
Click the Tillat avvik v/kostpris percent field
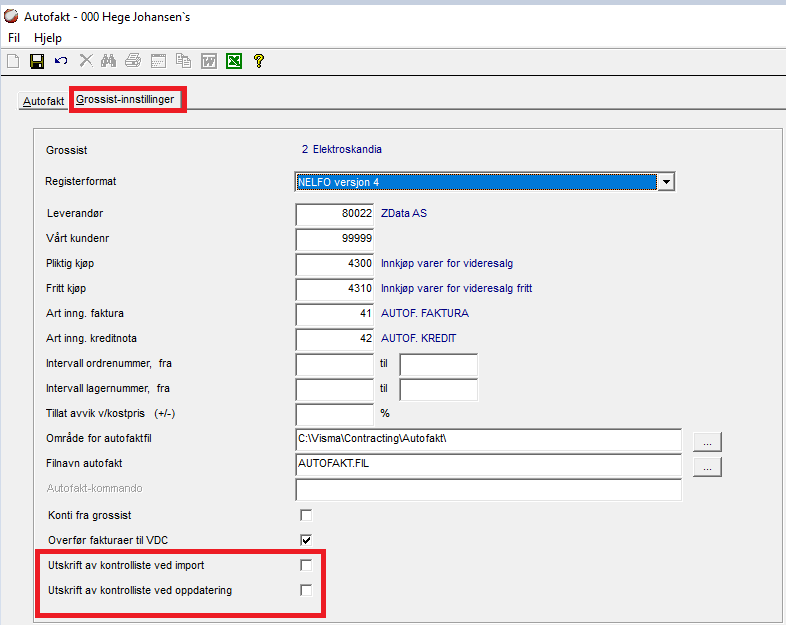coord(335,414)
